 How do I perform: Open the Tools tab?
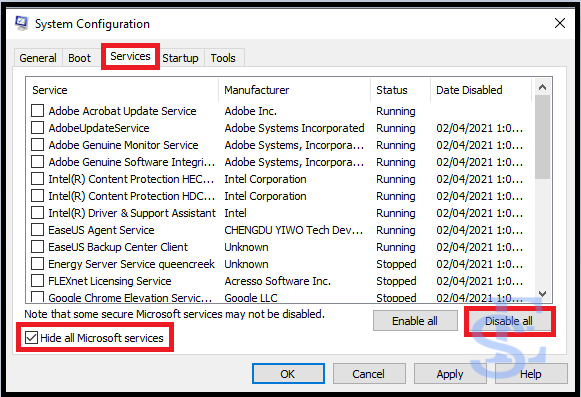pos(223,58)
